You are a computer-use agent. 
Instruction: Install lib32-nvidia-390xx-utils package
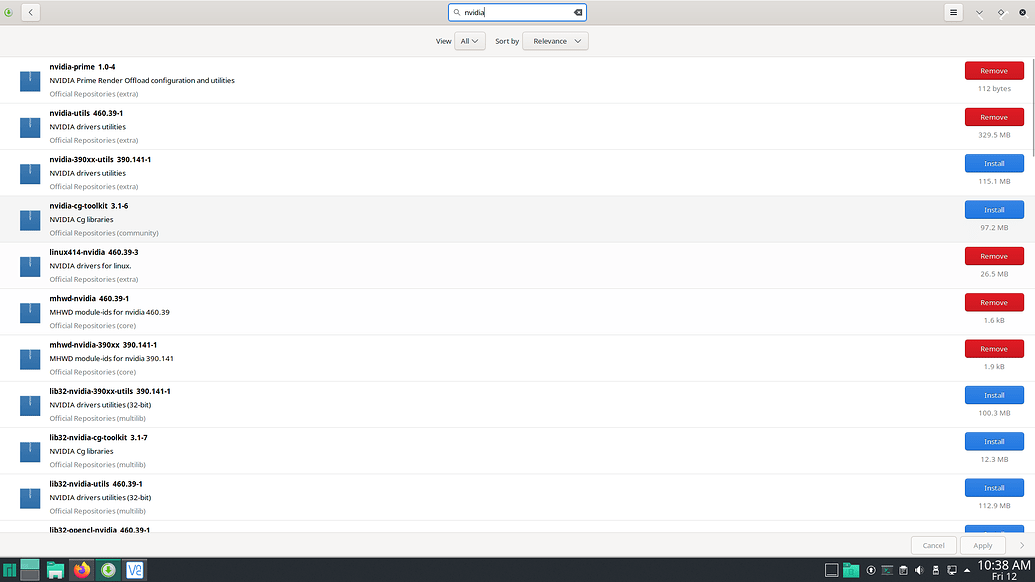click(994, 395)
